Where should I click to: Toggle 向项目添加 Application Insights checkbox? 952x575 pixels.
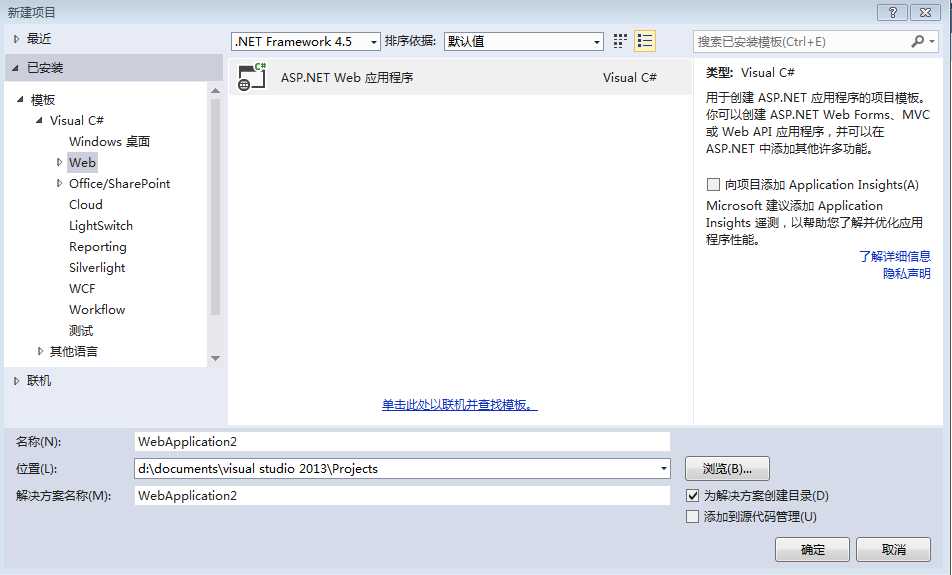click(713, 185)
